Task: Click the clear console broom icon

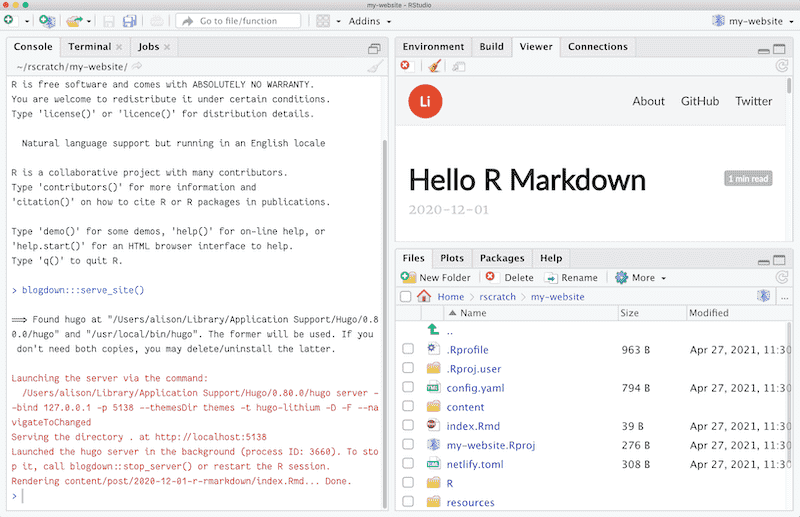Action: click(375, 67)
